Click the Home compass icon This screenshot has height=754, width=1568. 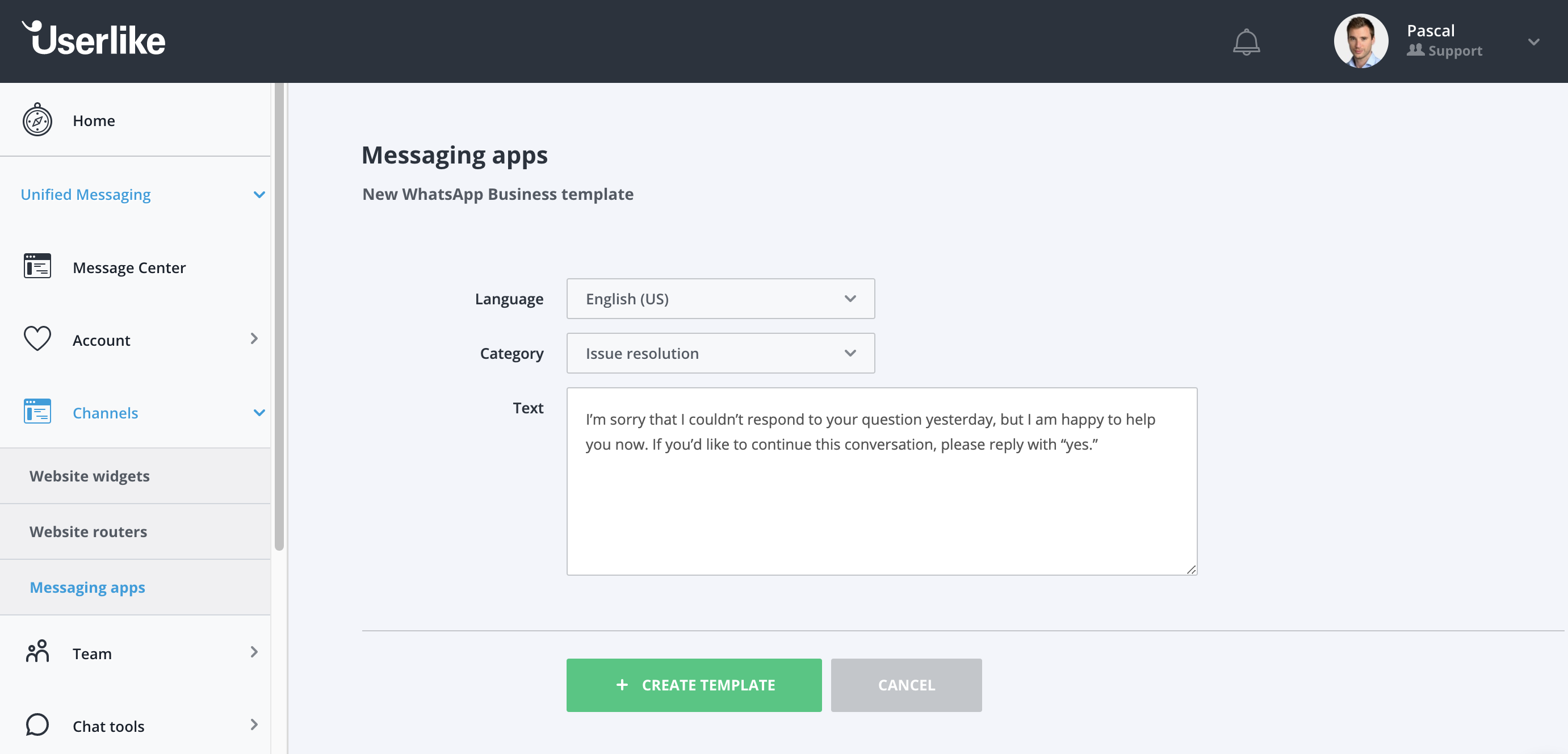click(x=37, y=120)
